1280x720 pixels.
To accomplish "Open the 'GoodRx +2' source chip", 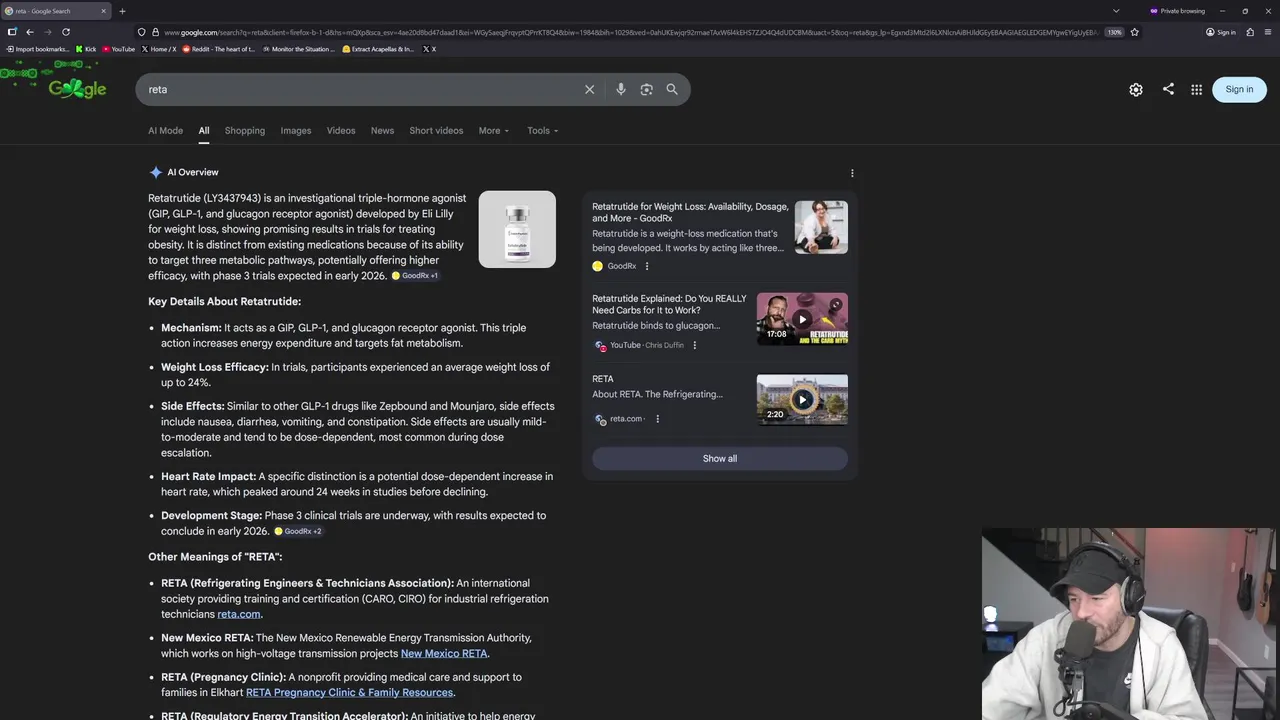I will tap(298, 531).
